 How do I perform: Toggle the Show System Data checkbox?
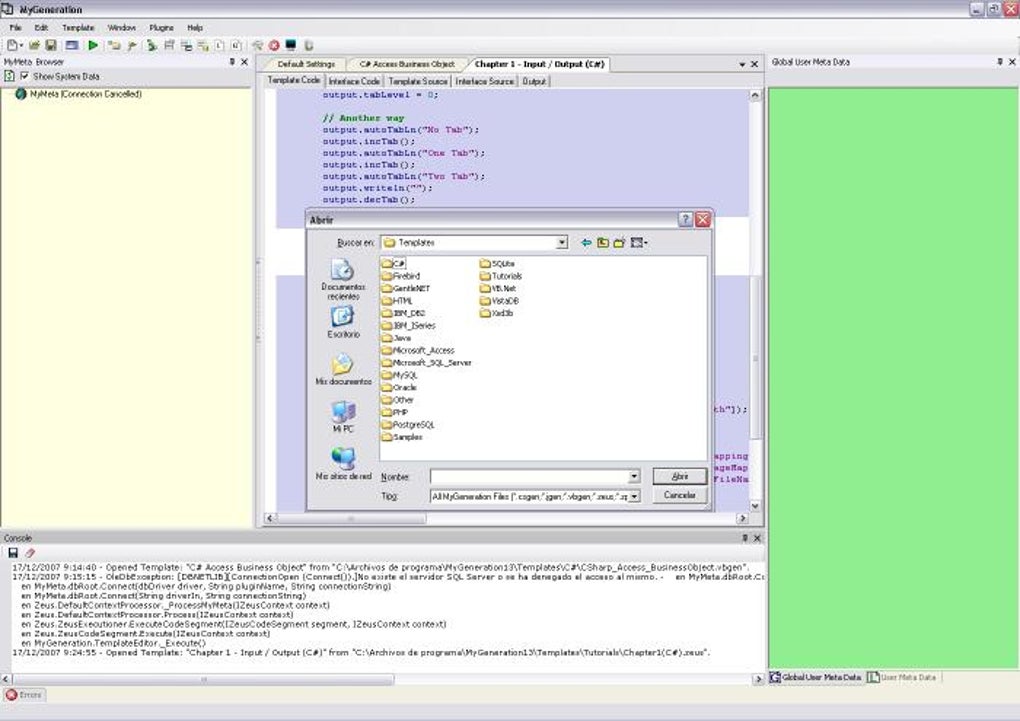(x=25, y=76)
